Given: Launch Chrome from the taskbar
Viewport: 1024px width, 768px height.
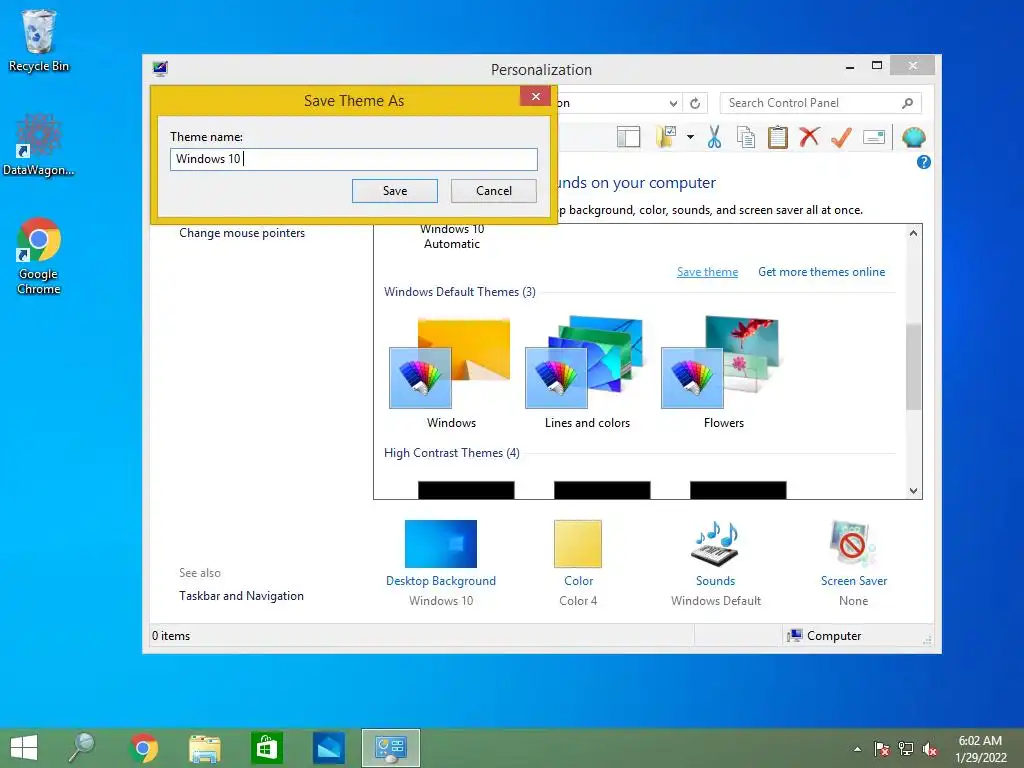Looking at the screenshot, I should point(144,748).
